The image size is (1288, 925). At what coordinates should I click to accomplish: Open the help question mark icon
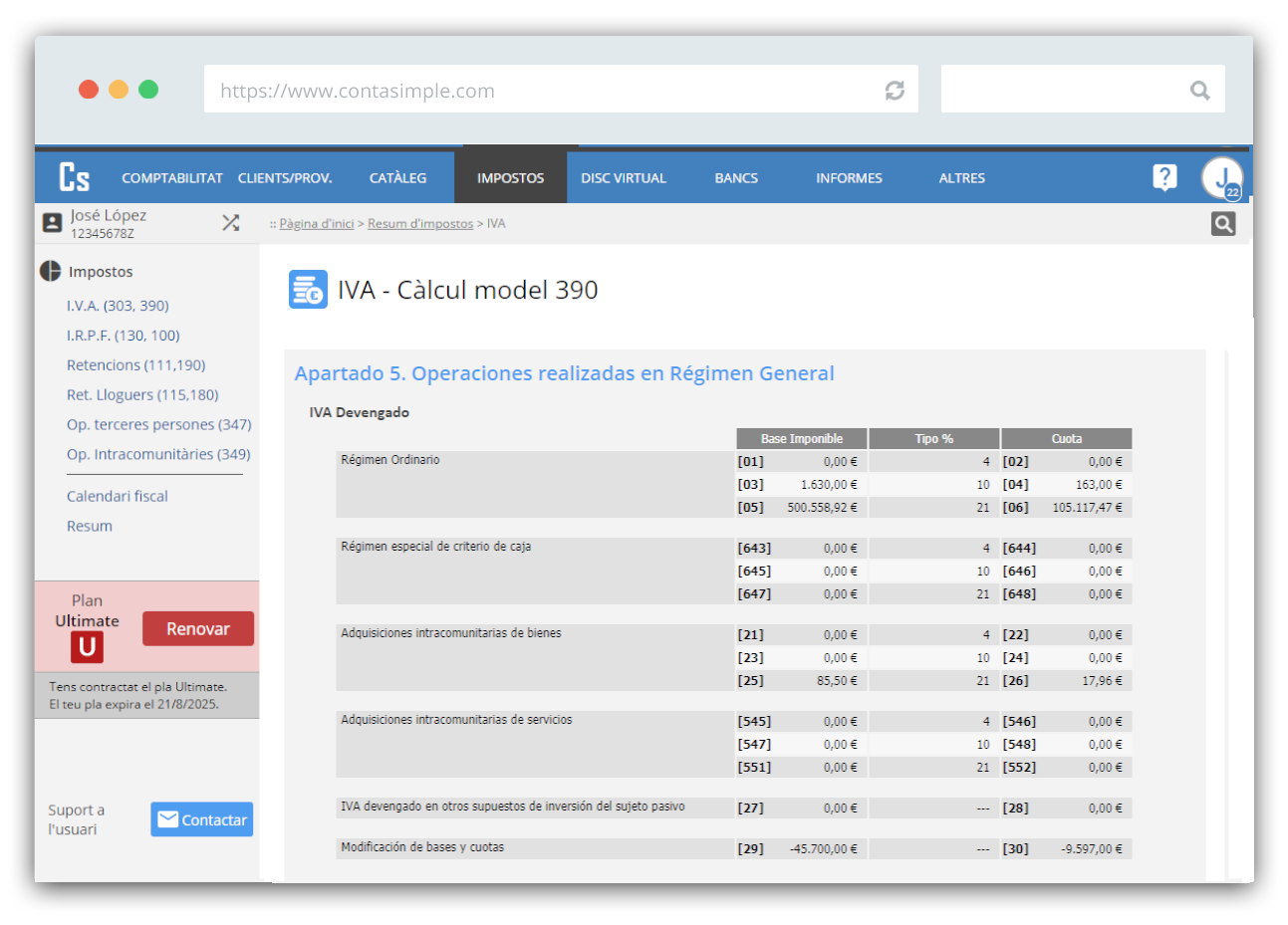(x=1164, y=177)
